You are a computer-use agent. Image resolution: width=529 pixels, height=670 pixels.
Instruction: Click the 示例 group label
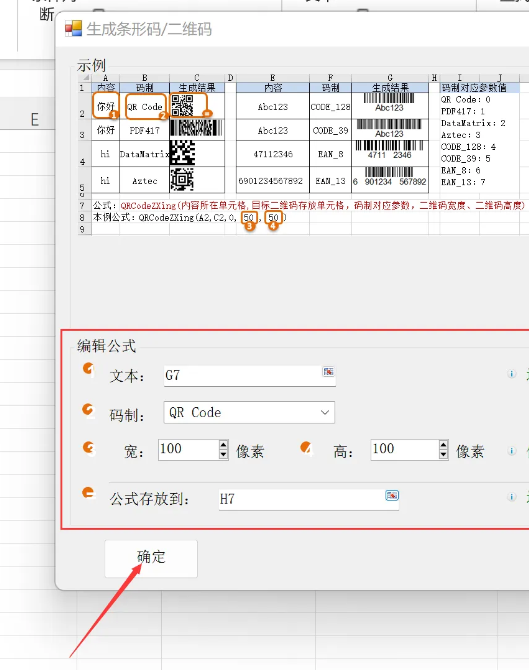tap(91, 65)
